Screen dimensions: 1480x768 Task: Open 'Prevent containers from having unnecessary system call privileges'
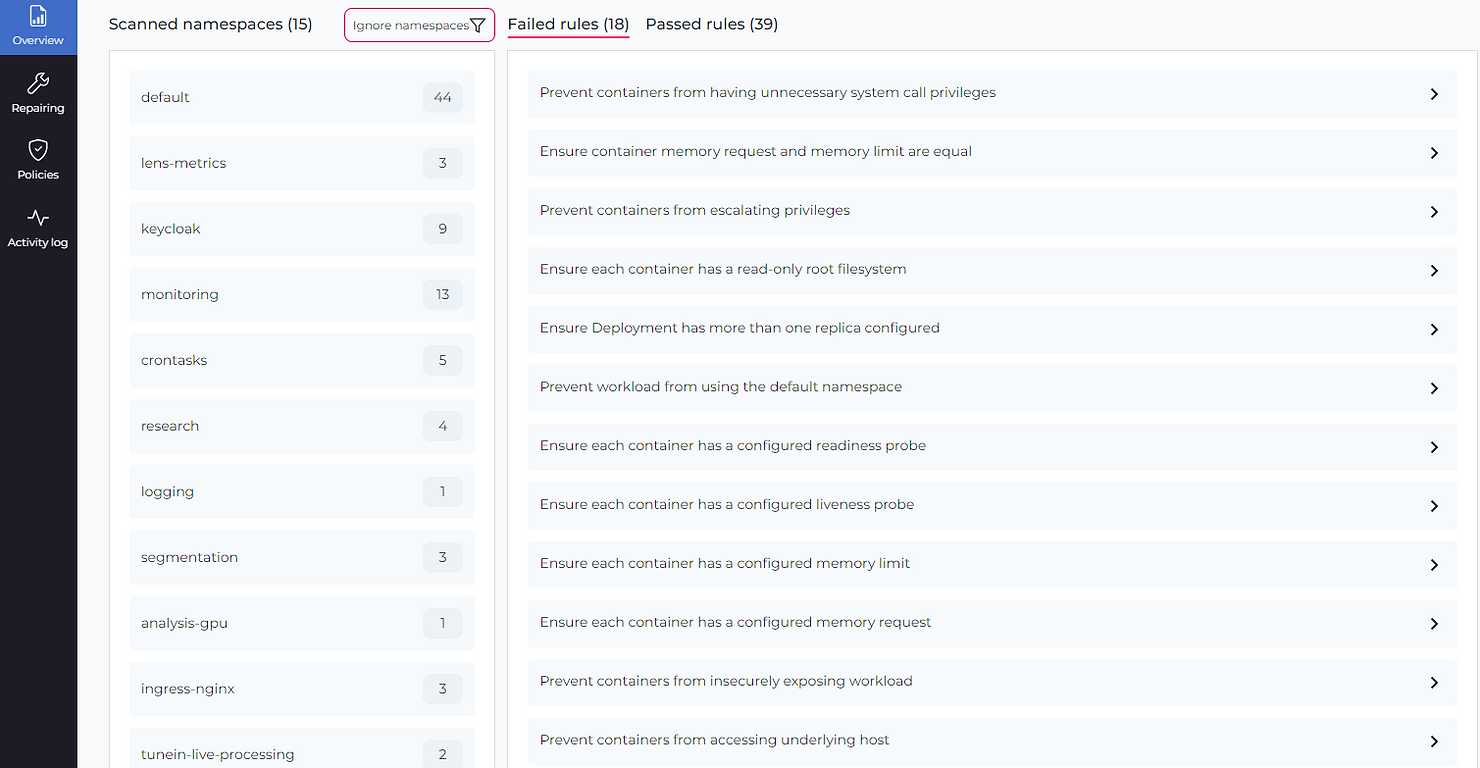pos(768,92)
